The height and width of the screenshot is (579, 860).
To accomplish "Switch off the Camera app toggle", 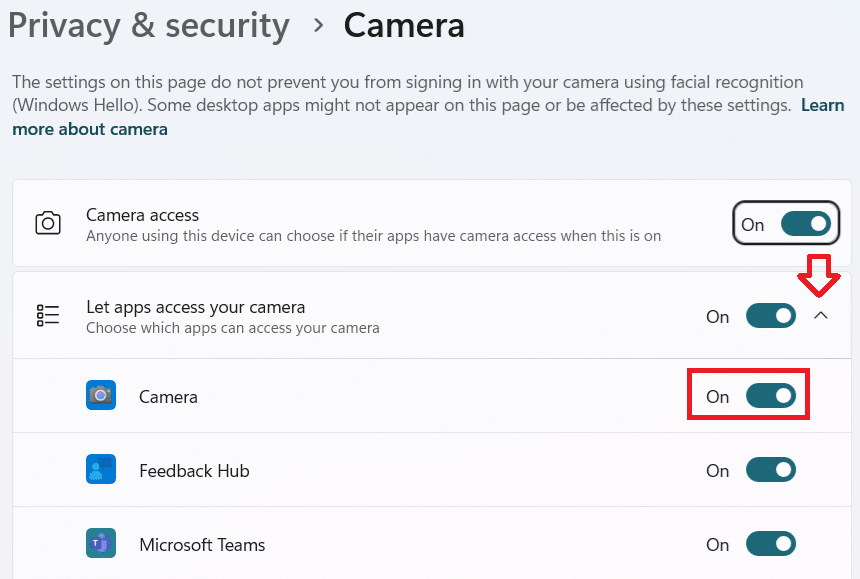I will pos(770,396).
